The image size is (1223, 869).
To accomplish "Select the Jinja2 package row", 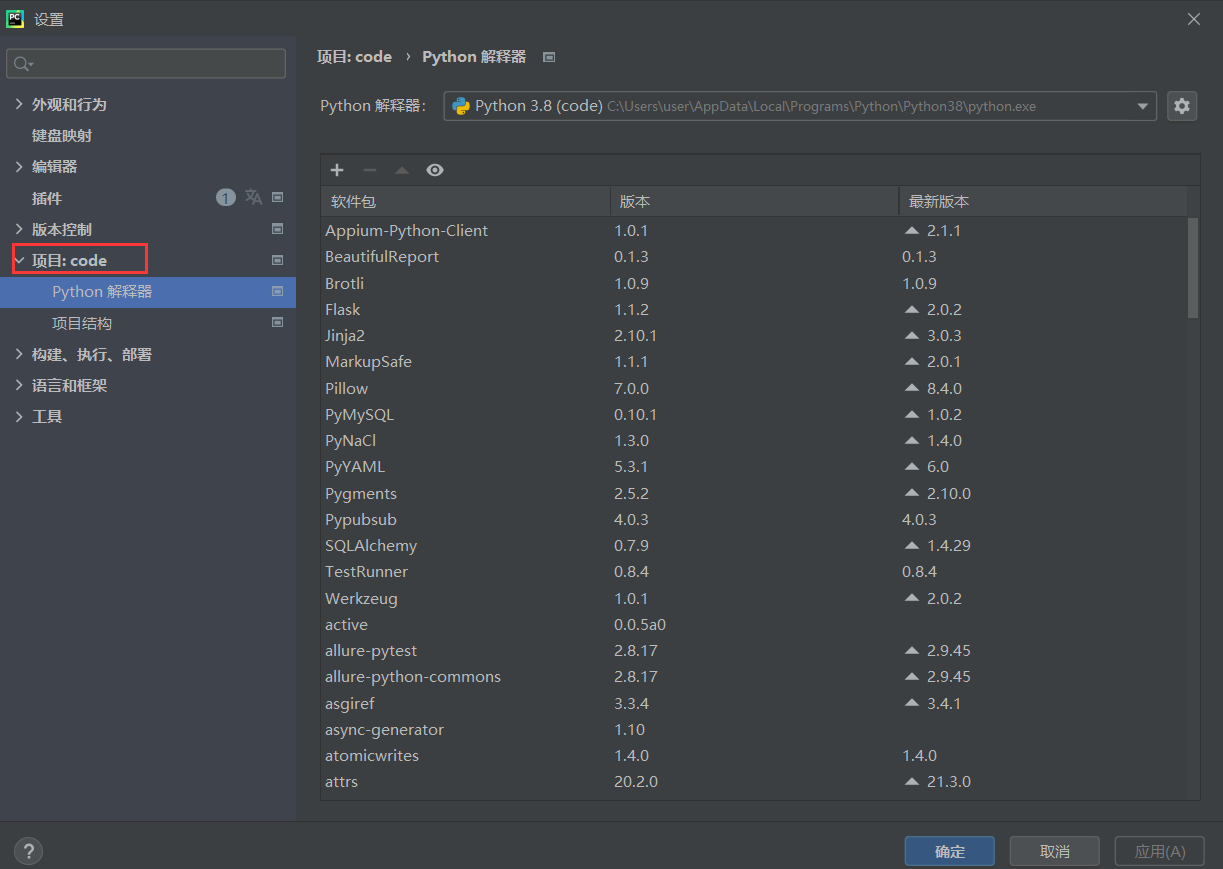I will coord(754,335).
